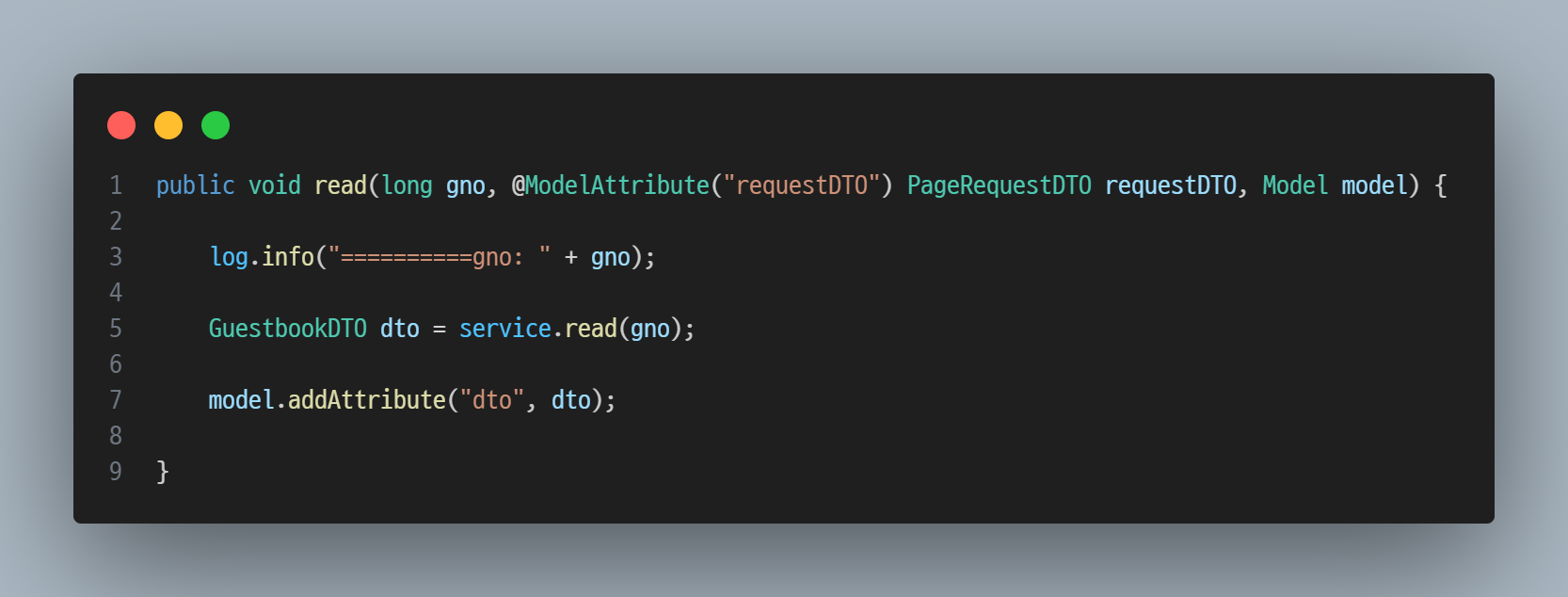Click the long gno parameter
This screenshot has width=1568, height=597.
(x=433, y=186)
